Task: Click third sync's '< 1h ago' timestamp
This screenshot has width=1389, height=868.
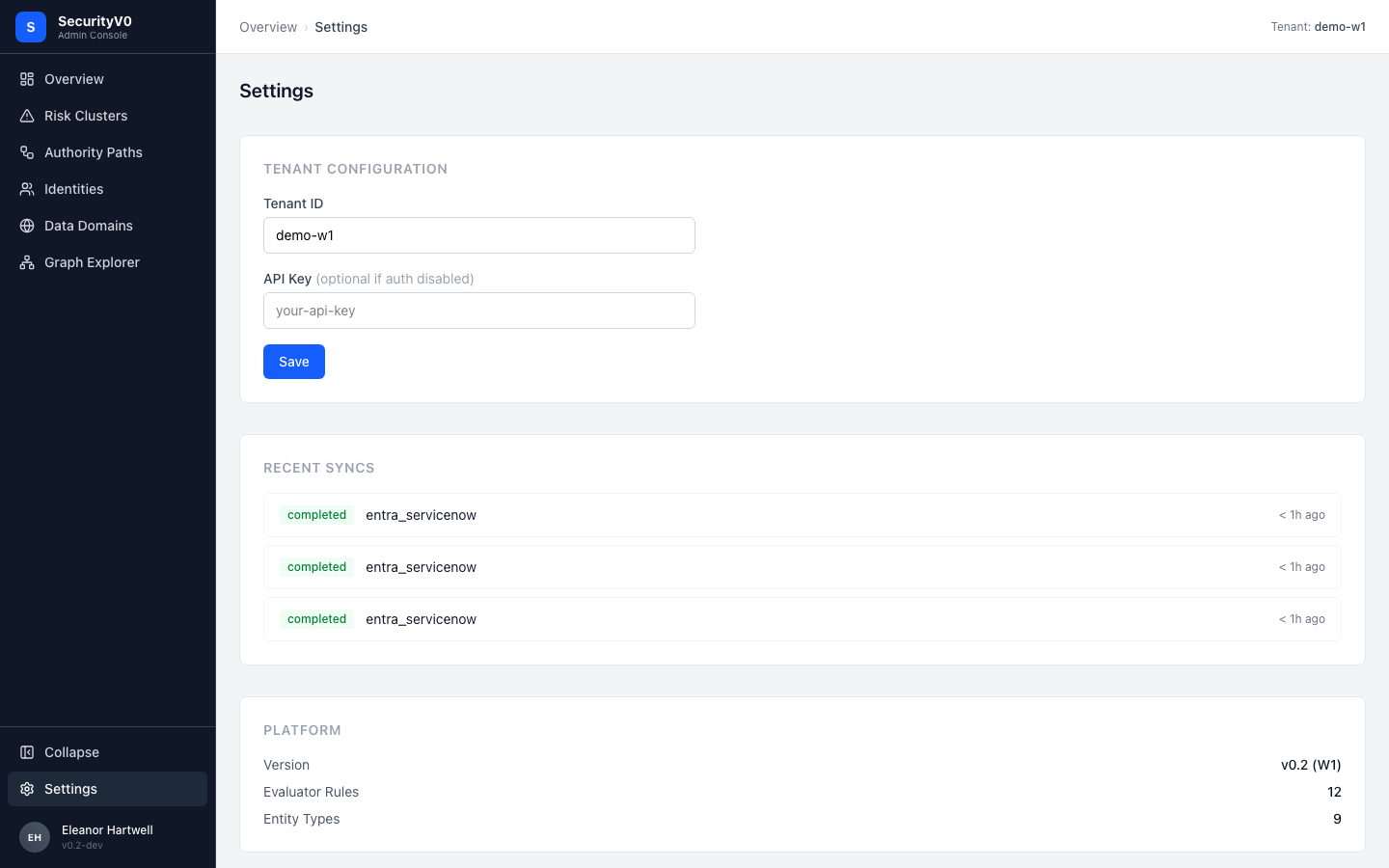Action: click(1302, 619)
